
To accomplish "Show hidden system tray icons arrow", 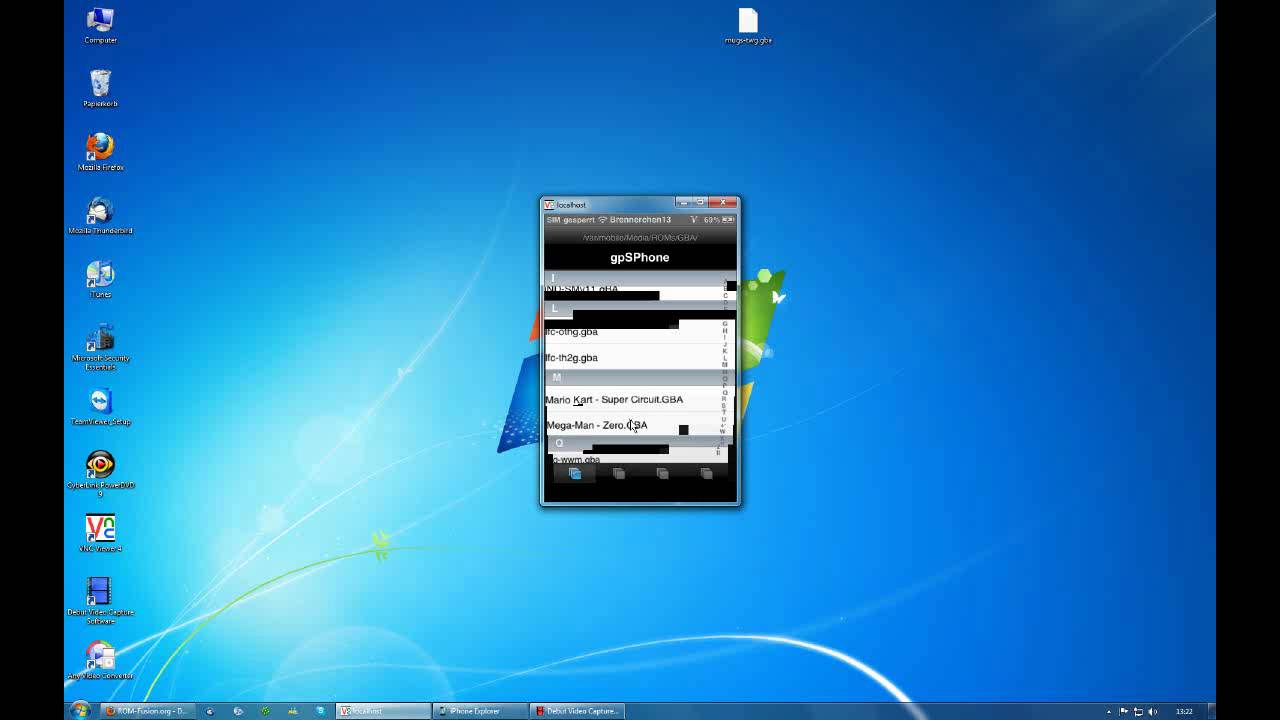I will click(x=1108, y=711).
